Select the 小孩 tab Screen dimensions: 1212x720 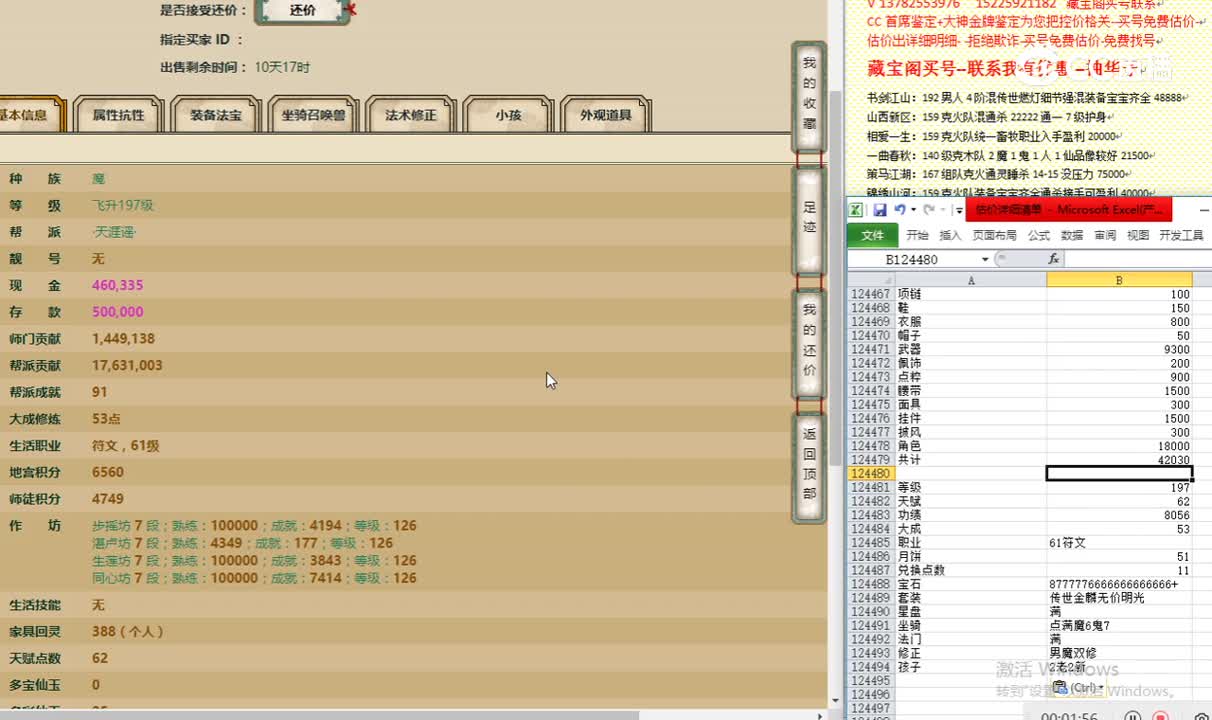(508, 115)
